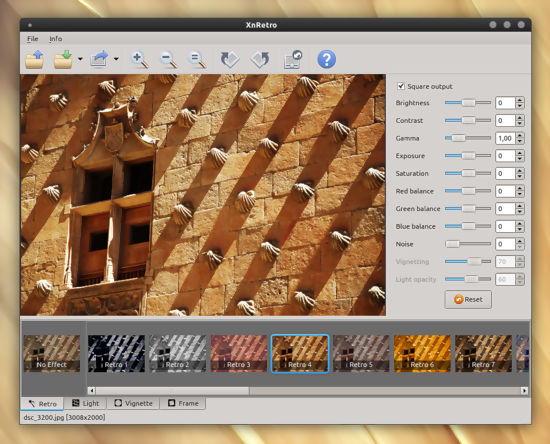Click the Blue balance slider
This screenshot has width=550, height=444.
click(468, 226)
